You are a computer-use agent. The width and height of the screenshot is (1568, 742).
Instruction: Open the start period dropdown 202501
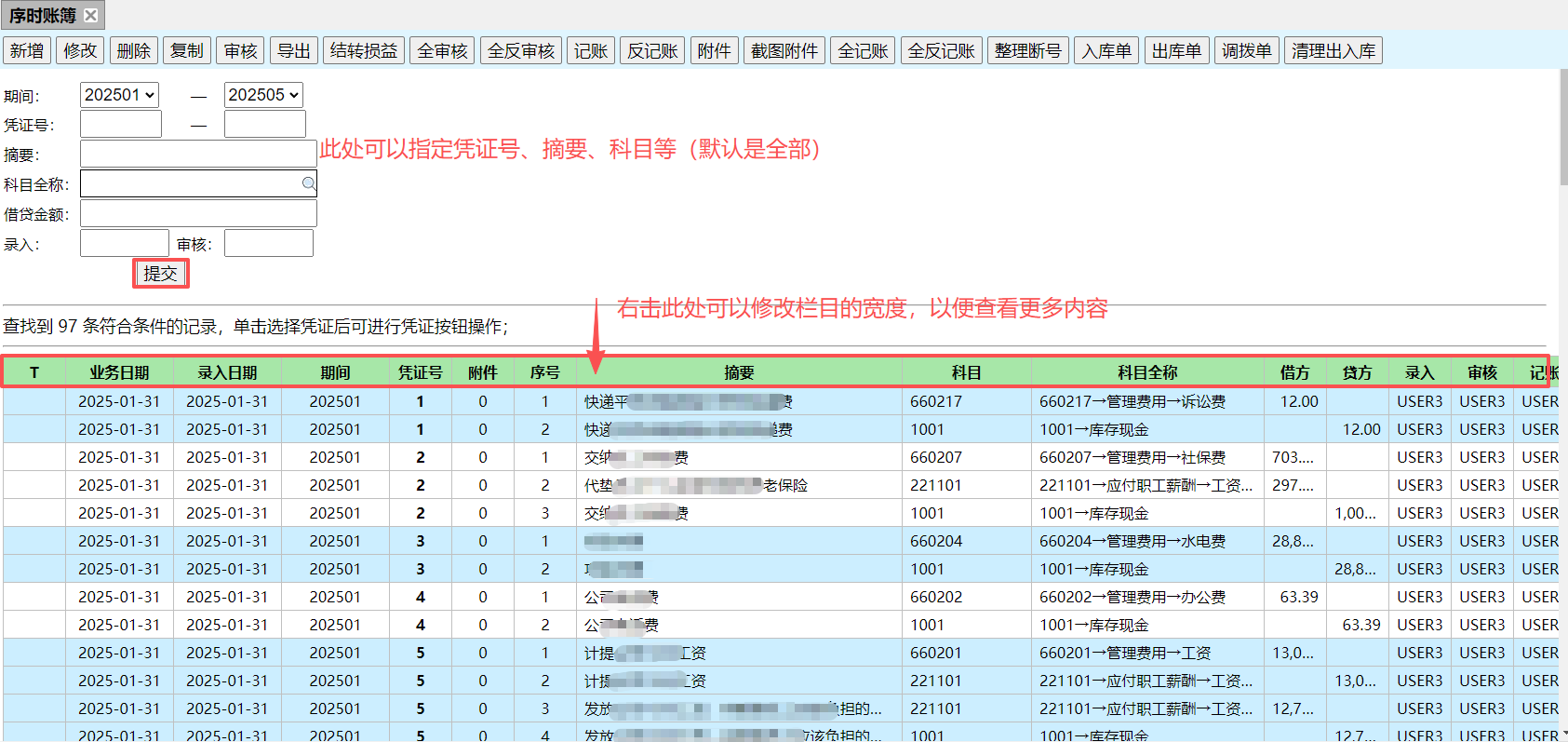[119, 95]
